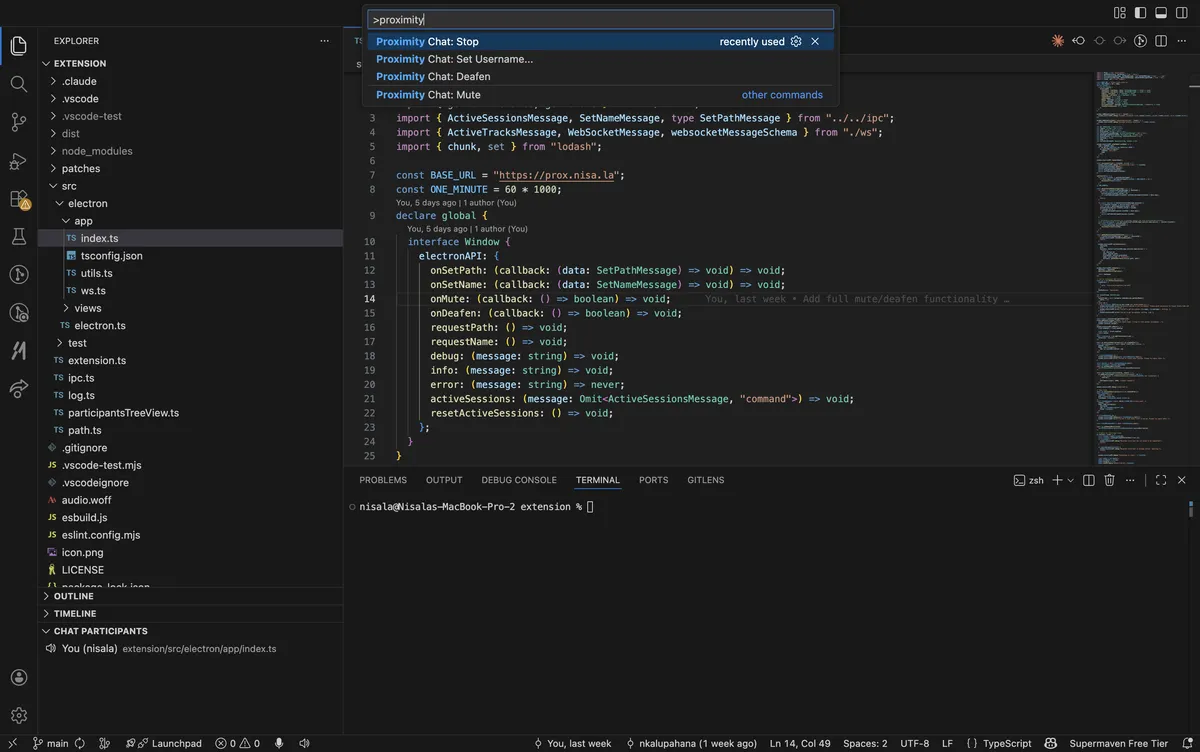Screen dimensions: 1200x752
Task: Open the Testing flask icon in the activity bar
Action: (18, 236)
